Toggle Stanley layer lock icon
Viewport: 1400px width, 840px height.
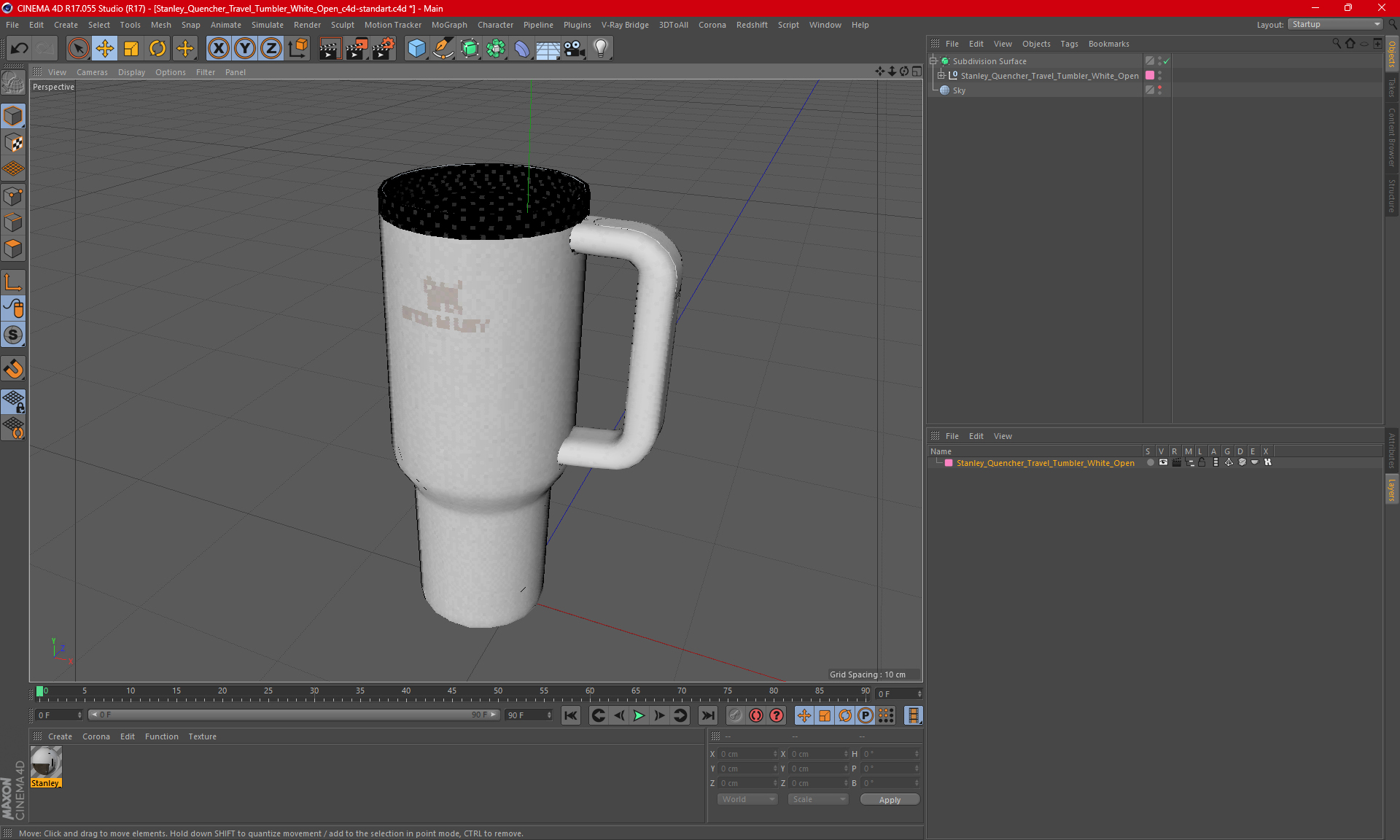tap(1202, 462)
